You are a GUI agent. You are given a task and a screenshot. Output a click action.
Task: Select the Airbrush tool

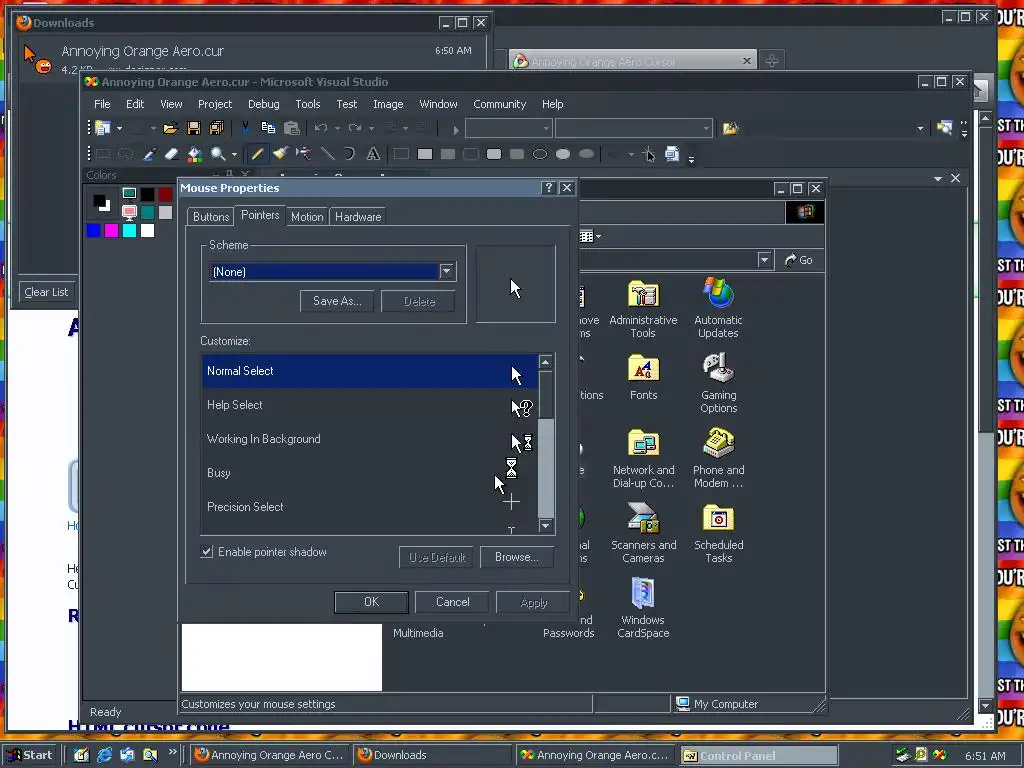[304, 154]
